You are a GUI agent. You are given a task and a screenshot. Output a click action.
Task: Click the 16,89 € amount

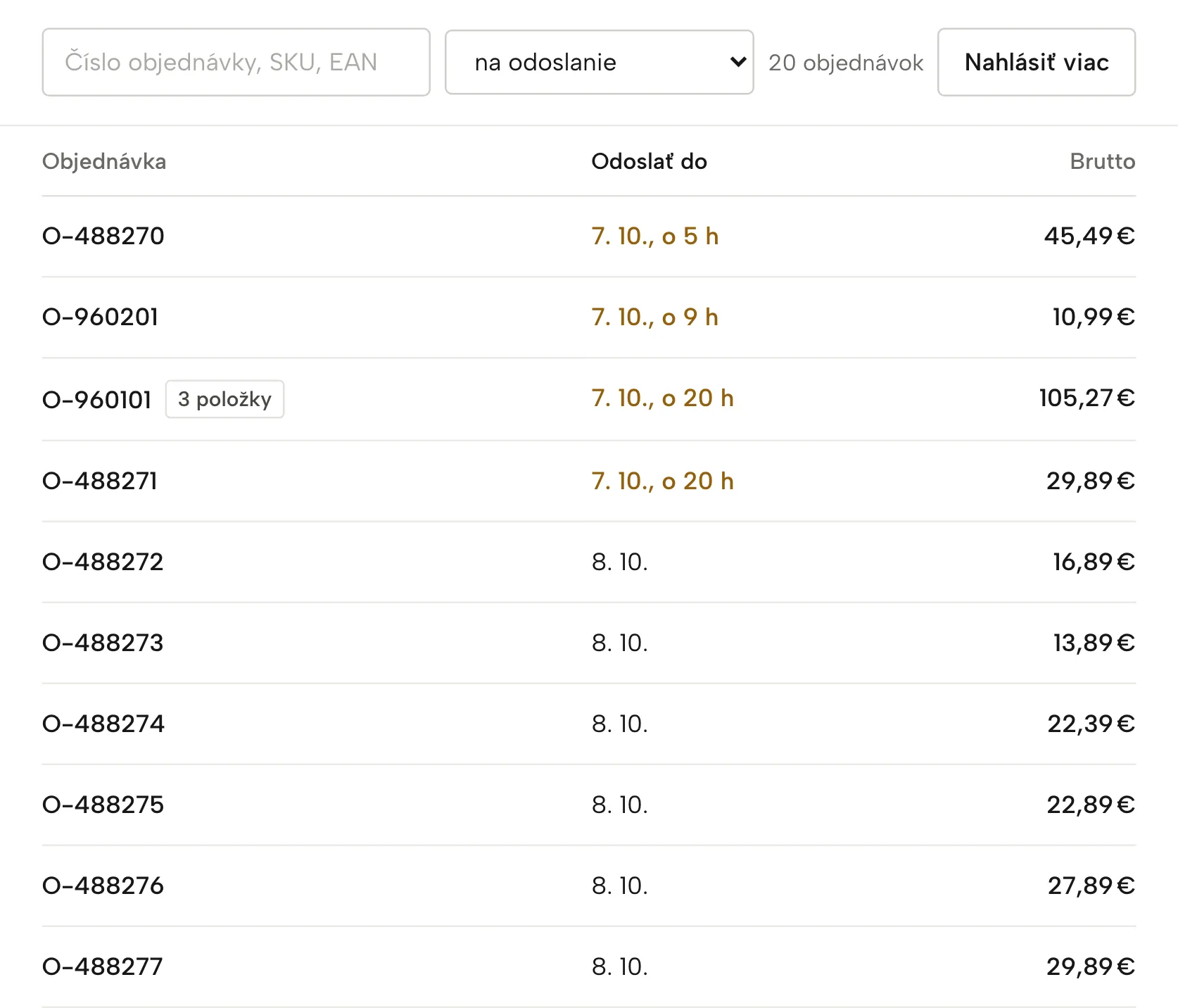pos(1094,562)
